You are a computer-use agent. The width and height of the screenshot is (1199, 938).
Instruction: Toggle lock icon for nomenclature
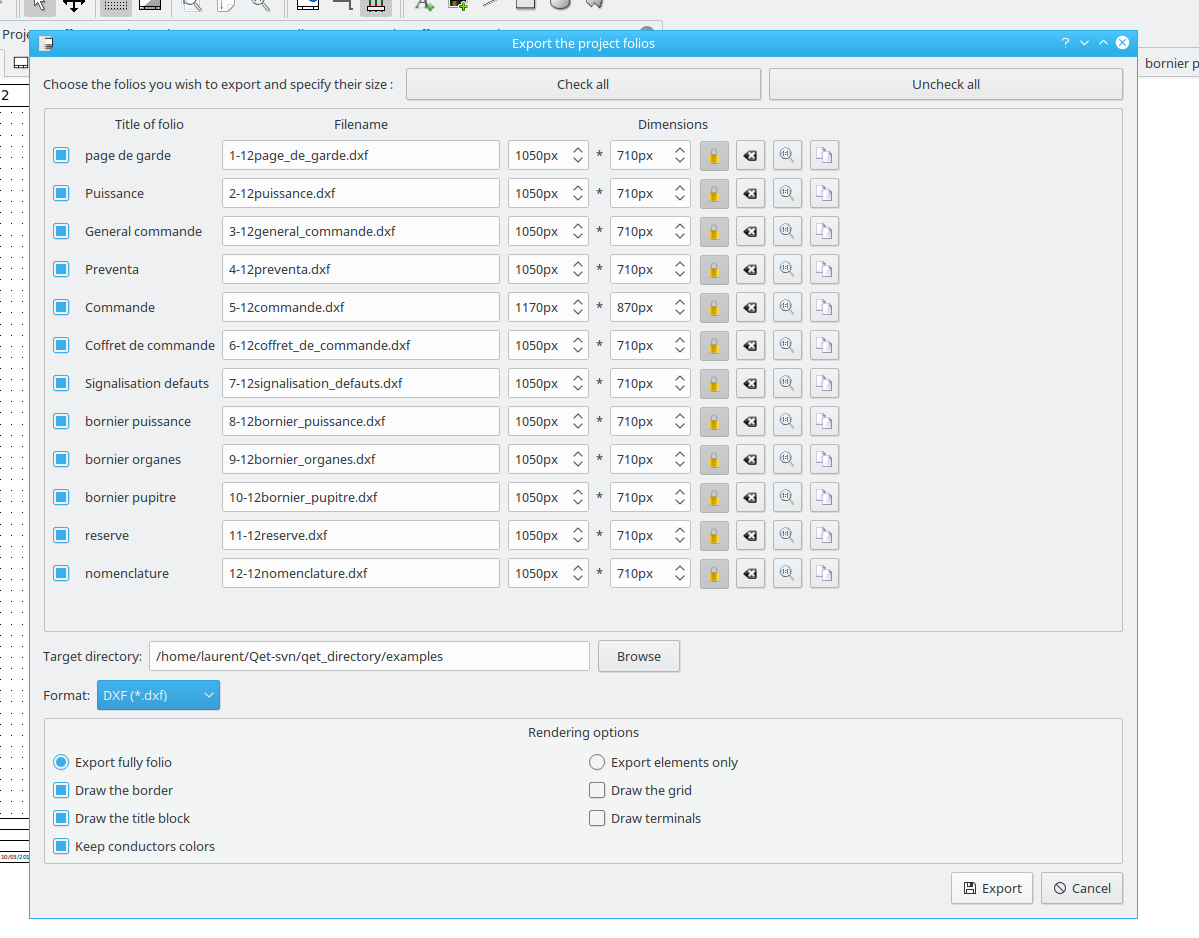713,573
